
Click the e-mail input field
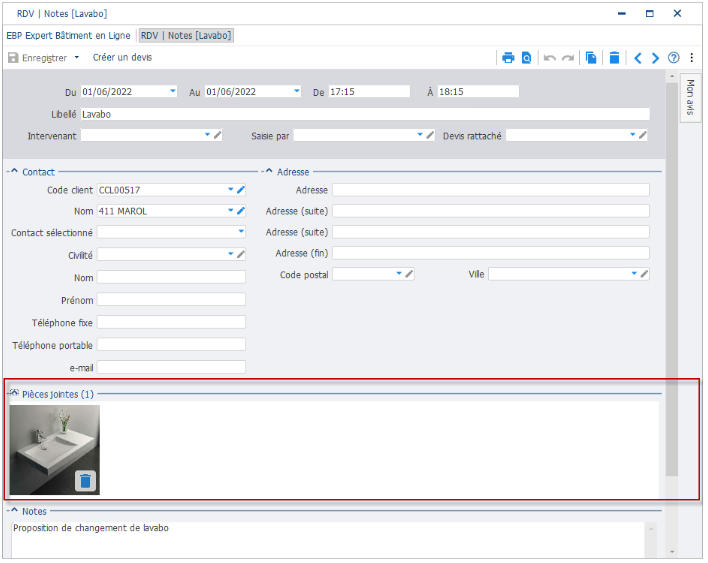[x=172, y=367]
